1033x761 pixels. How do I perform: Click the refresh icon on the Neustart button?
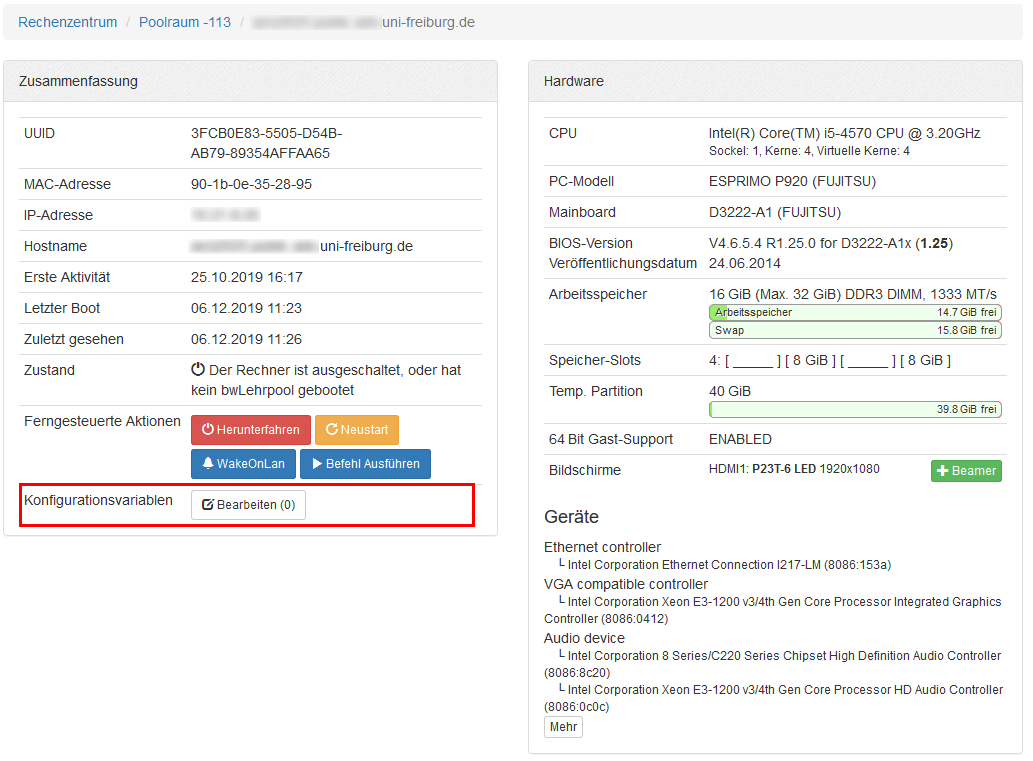point(332,430)
